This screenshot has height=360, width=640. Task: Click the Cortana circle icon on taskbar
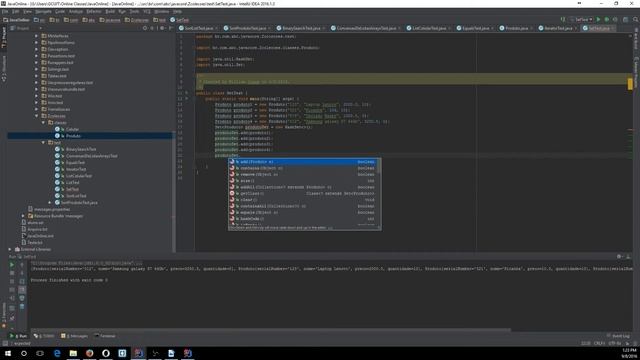(x=24, y=353)
